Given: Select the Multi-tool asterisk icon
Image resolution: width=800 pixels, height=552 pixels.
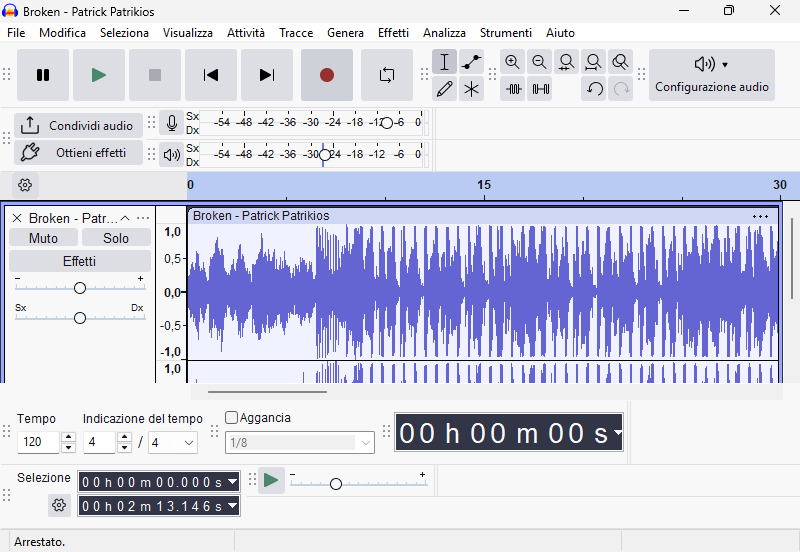Looking at the screenshot, I should coord(471,89).
